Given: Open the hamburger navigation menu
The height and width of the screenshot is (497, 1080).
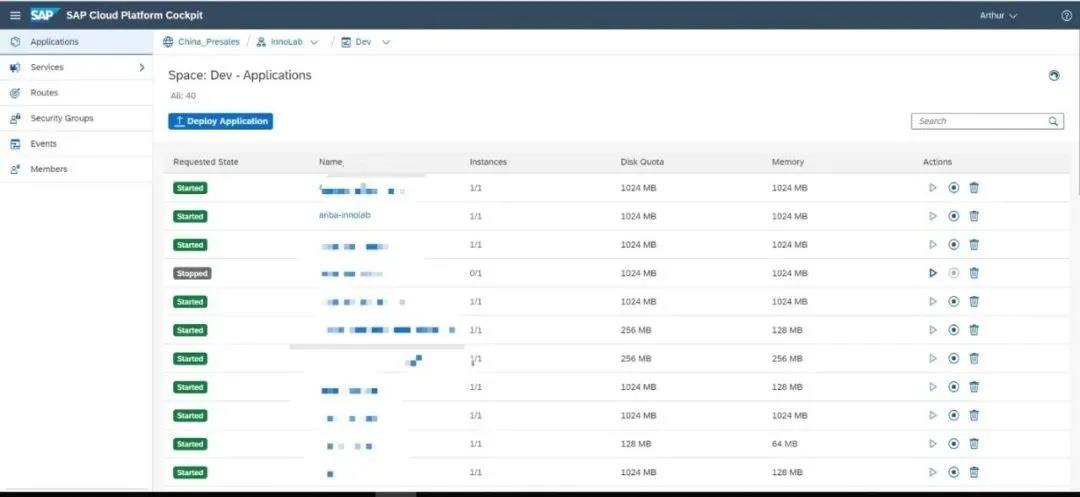Looking at the screenshot, I should pos(15,15).
